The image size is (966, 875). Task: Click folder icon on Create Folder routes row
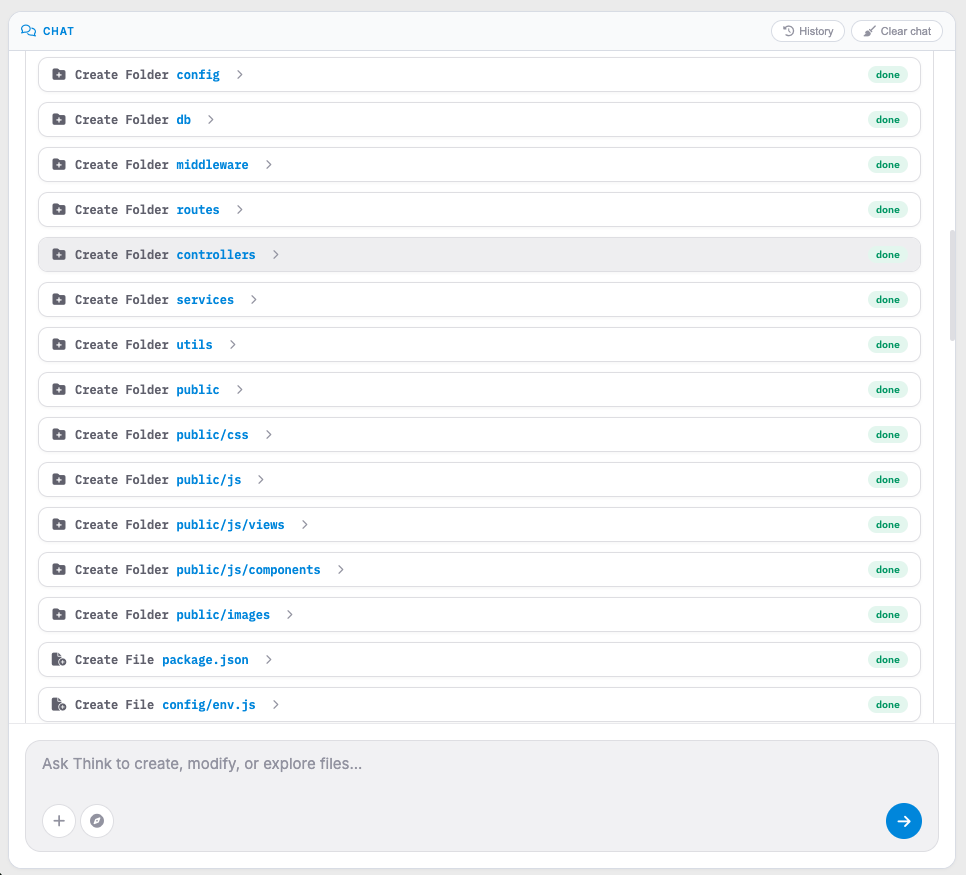59,210
